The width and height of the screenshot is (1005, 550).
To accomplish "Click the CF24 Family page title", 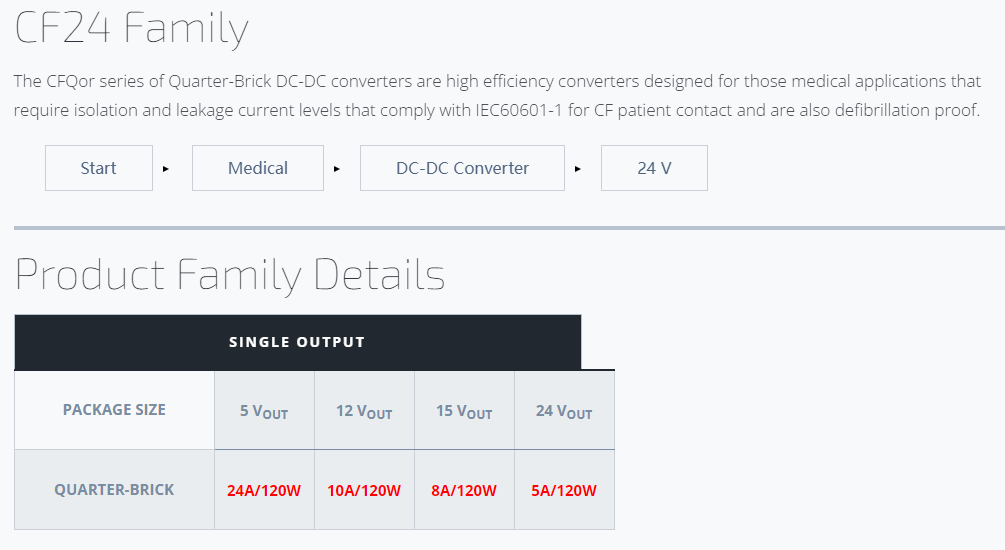I will 131,29.
